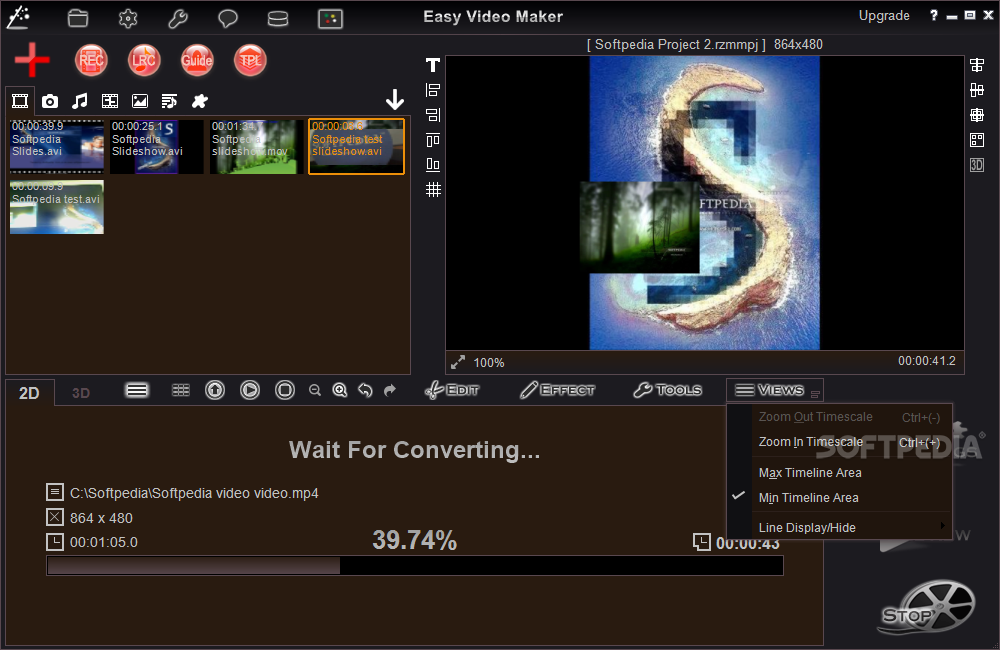Click the conversion progress bar

coord(415,566)
